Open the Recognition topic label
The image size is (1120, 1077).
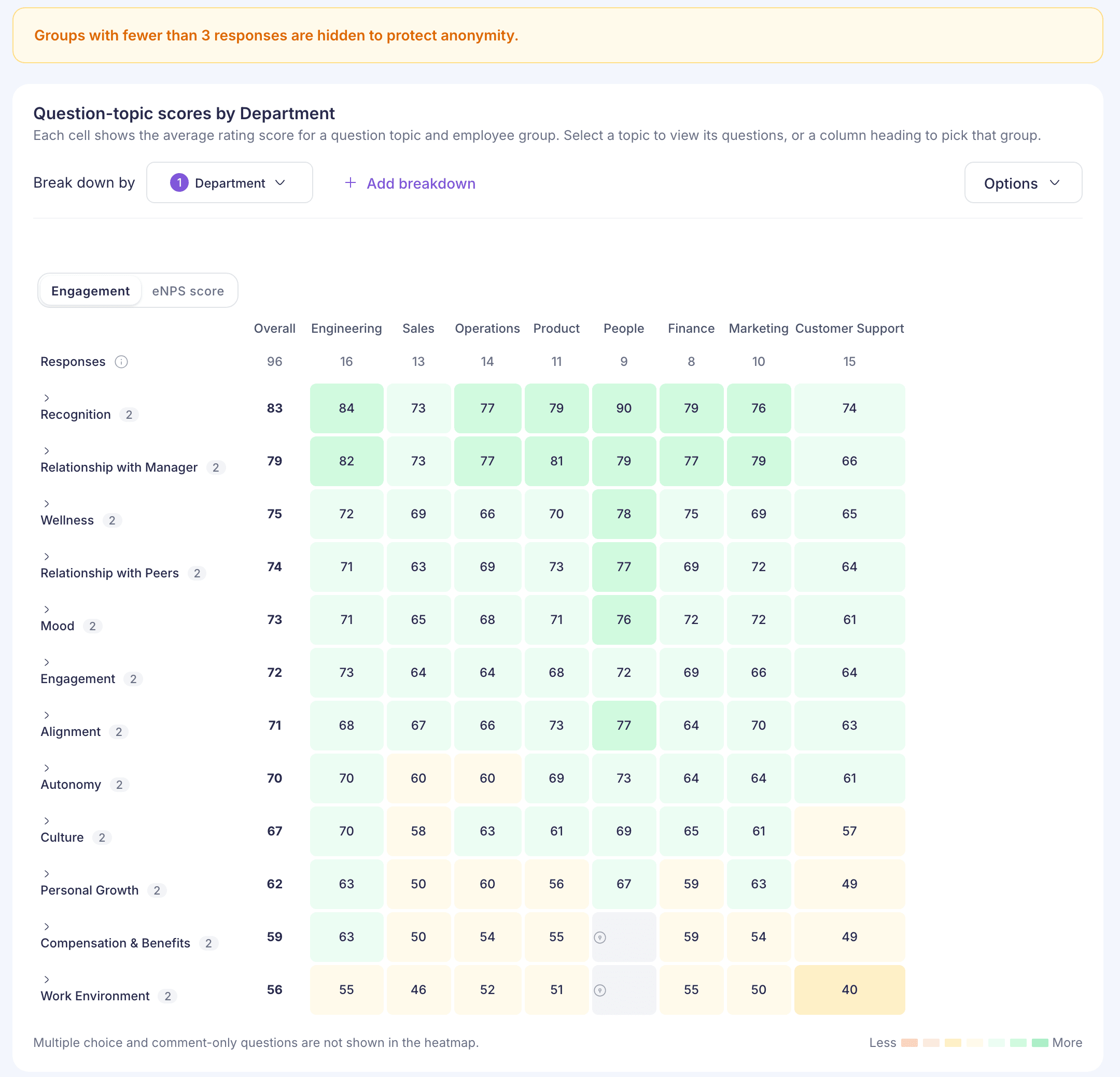[75, 415]
